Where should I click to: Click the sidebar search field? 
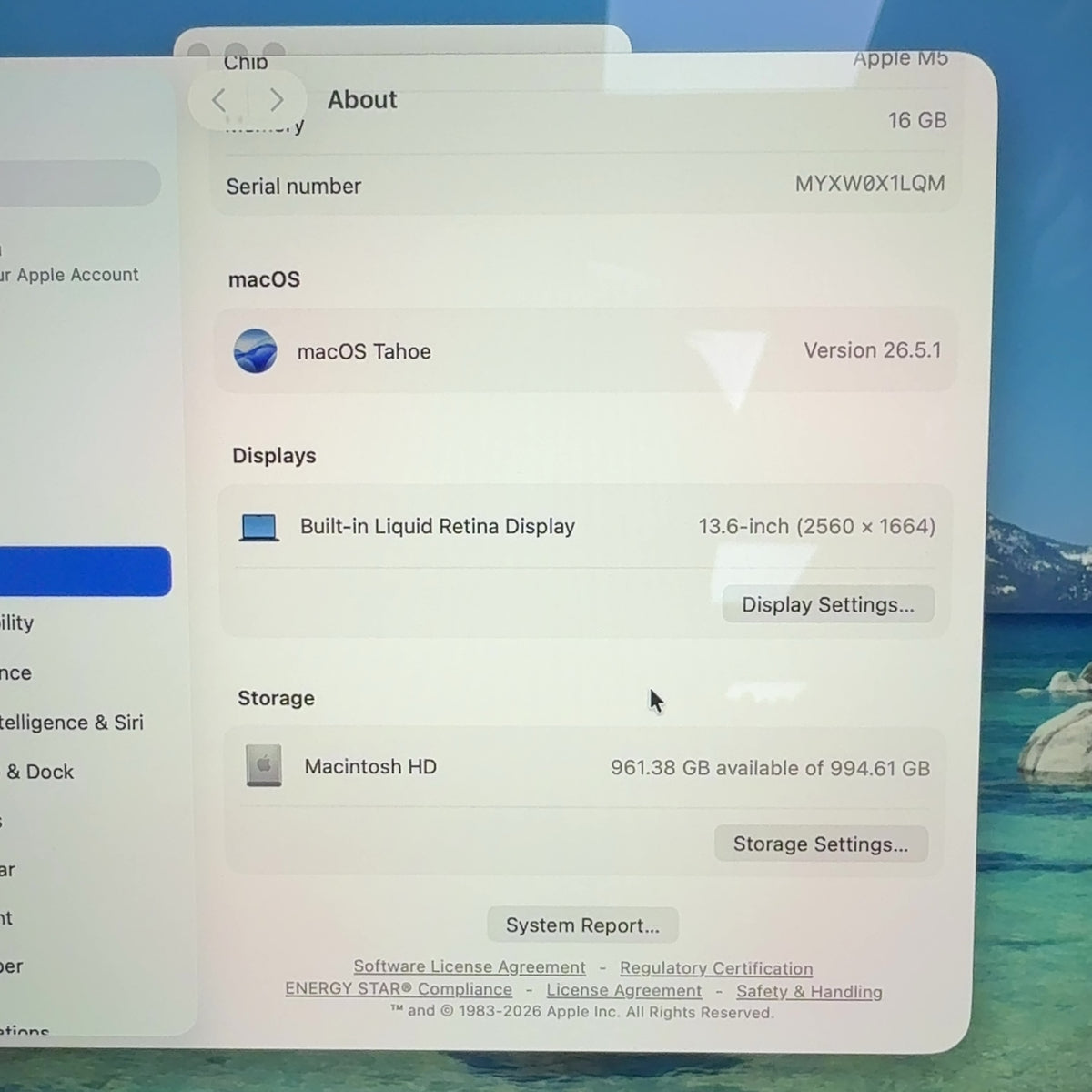[80, 183]
